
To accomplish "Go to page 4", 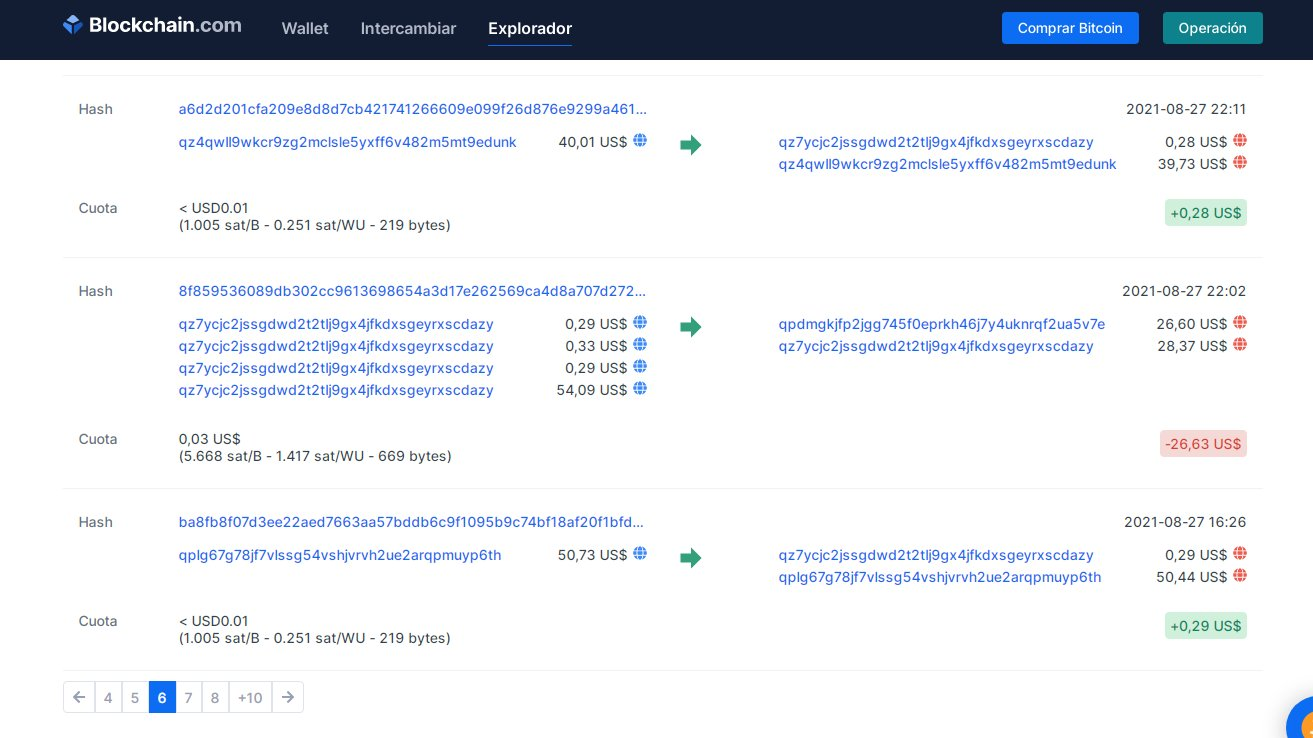I will pyautogui.click(x=108, y=697).
